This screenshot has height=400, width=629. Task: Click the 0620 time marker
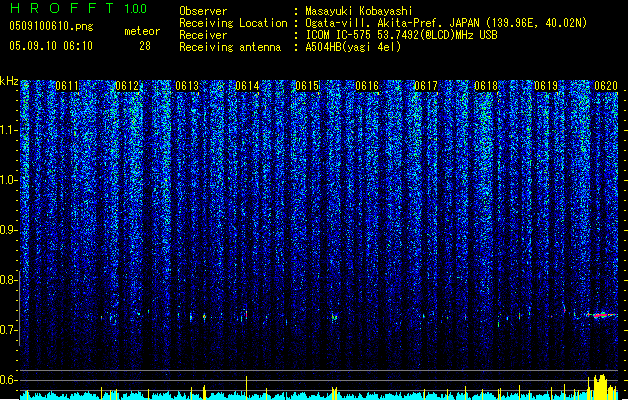606,86
